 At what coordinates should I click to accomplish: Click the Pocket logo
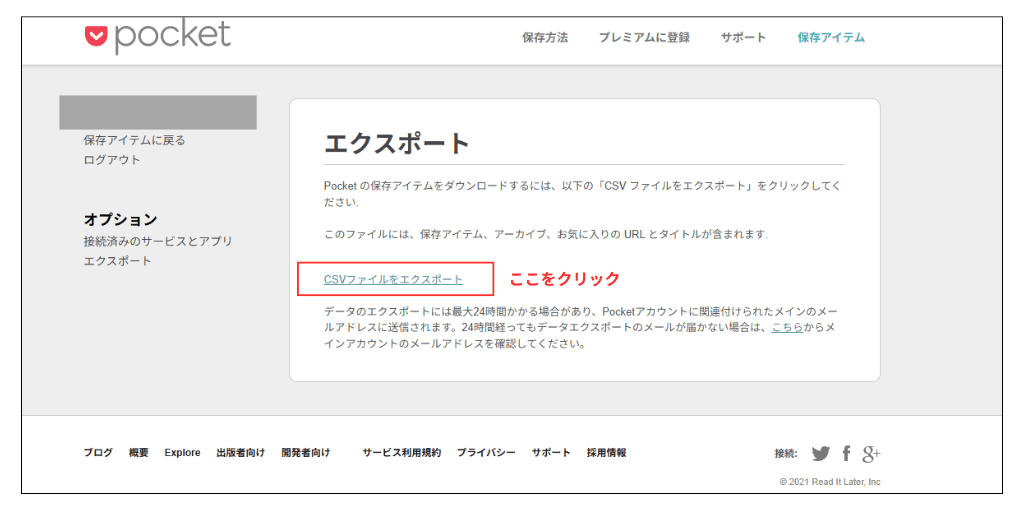coord(157,37)
